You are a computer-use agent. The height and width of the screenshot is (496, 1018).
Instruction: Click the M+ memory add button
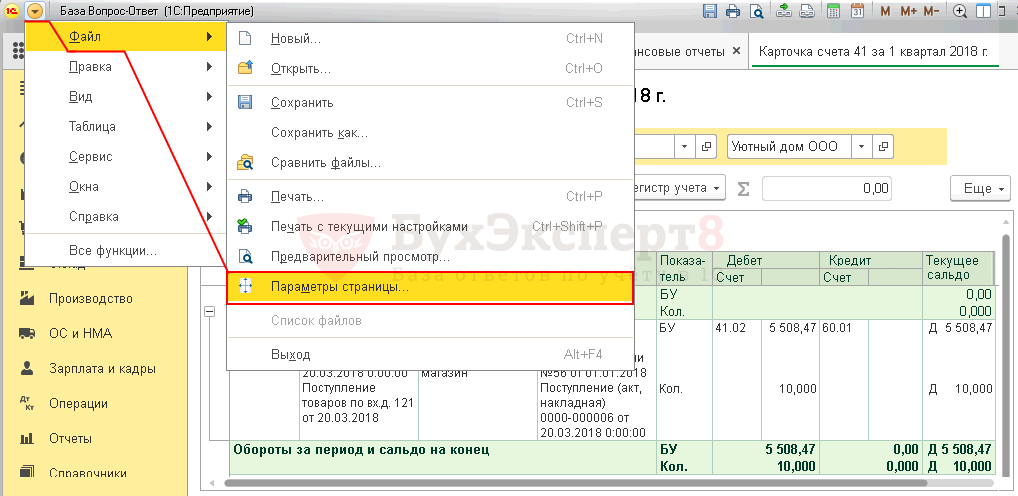pos(908,10)
